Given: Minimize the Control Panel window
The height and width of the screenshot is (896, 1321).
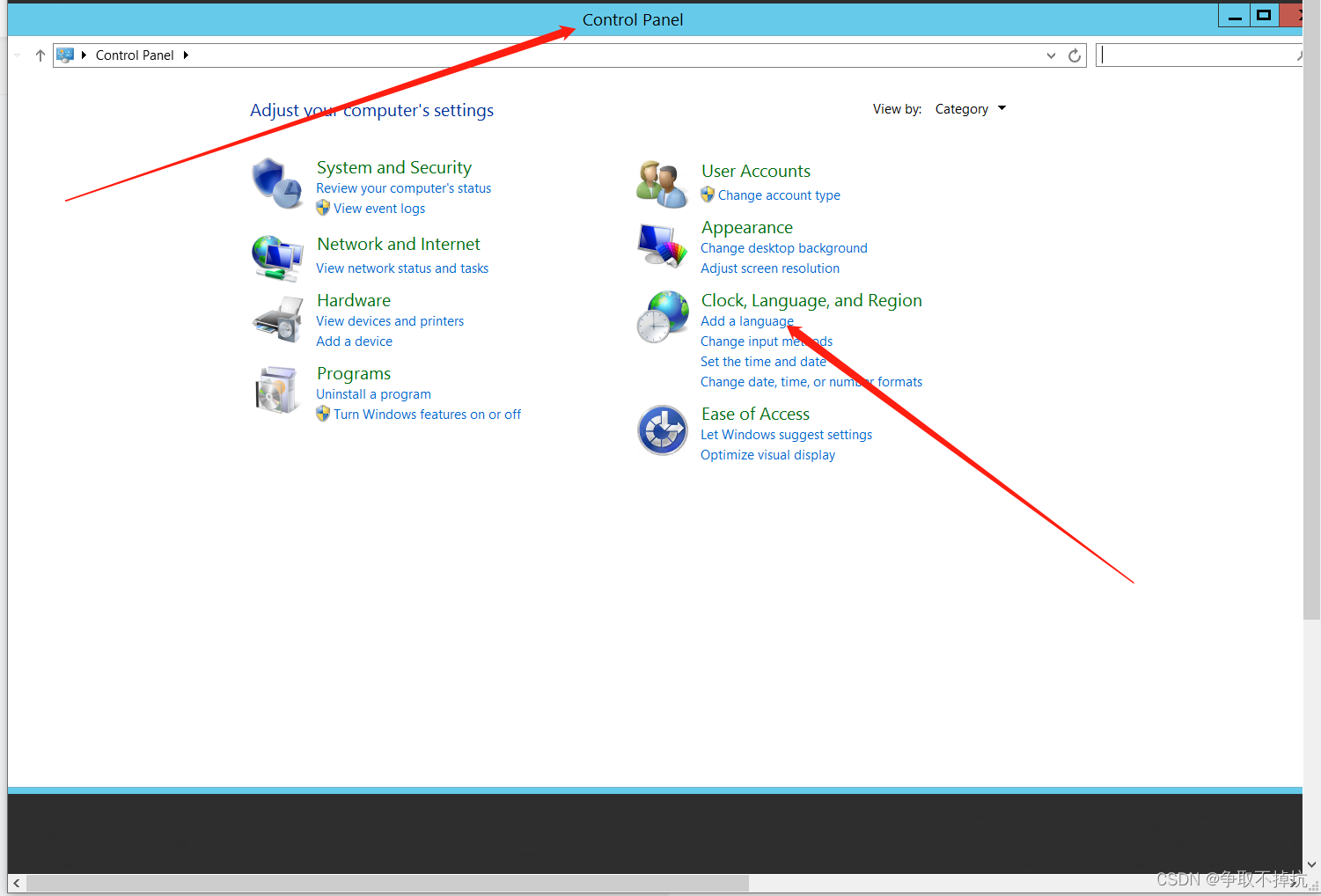Looking at the screenshot, I should (x=1235, y=16).
